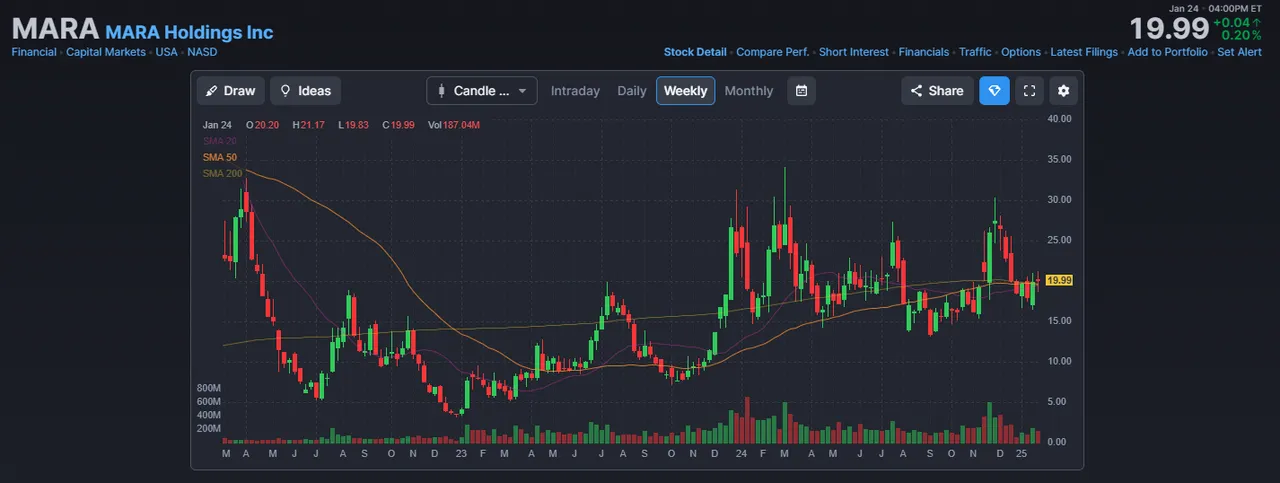The image size is (1280, 483).
Task: Open Stock Detail link
Action: point(695,52)
